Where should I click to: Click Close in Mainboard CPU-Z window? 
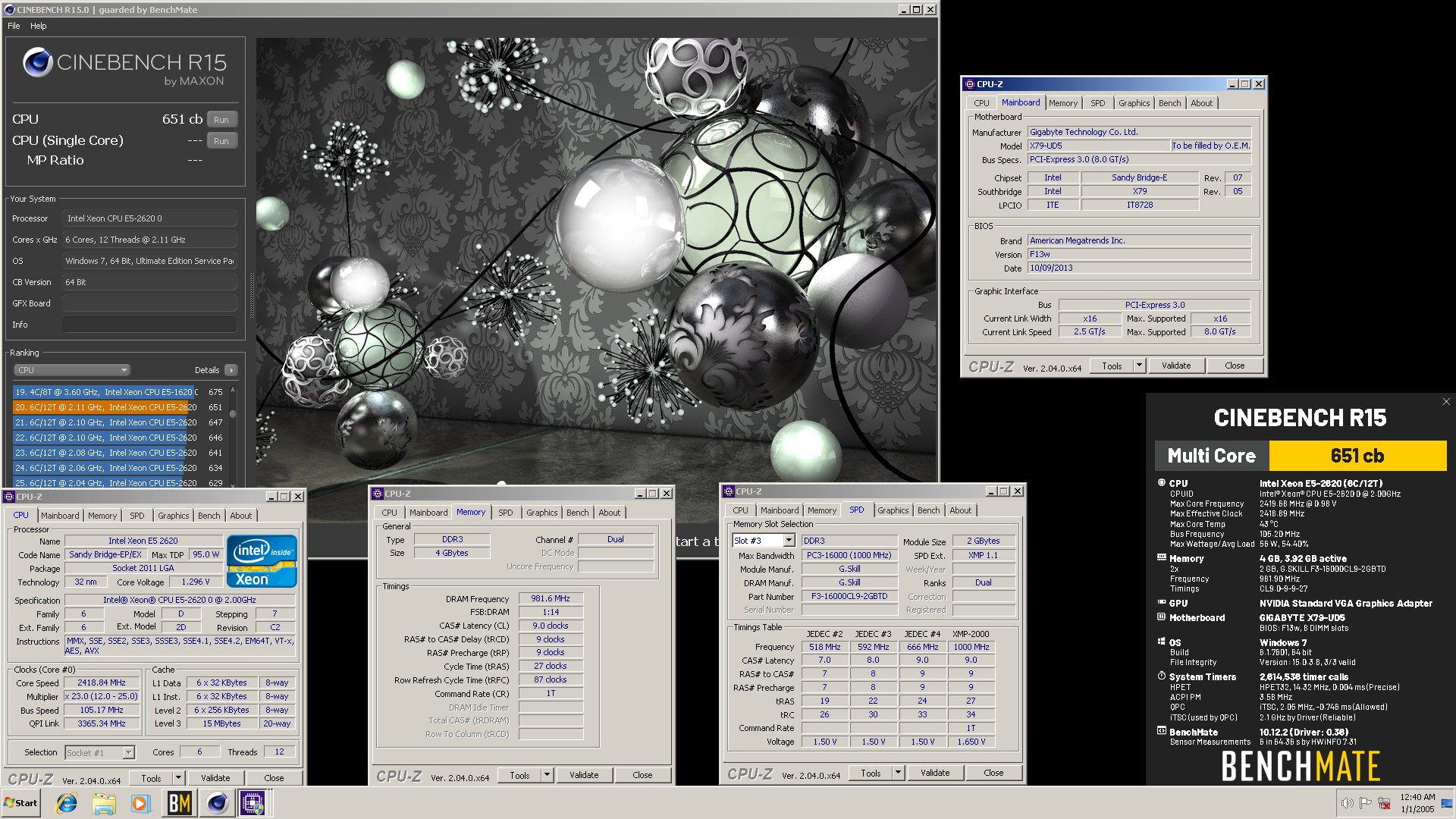point(1235,366)
